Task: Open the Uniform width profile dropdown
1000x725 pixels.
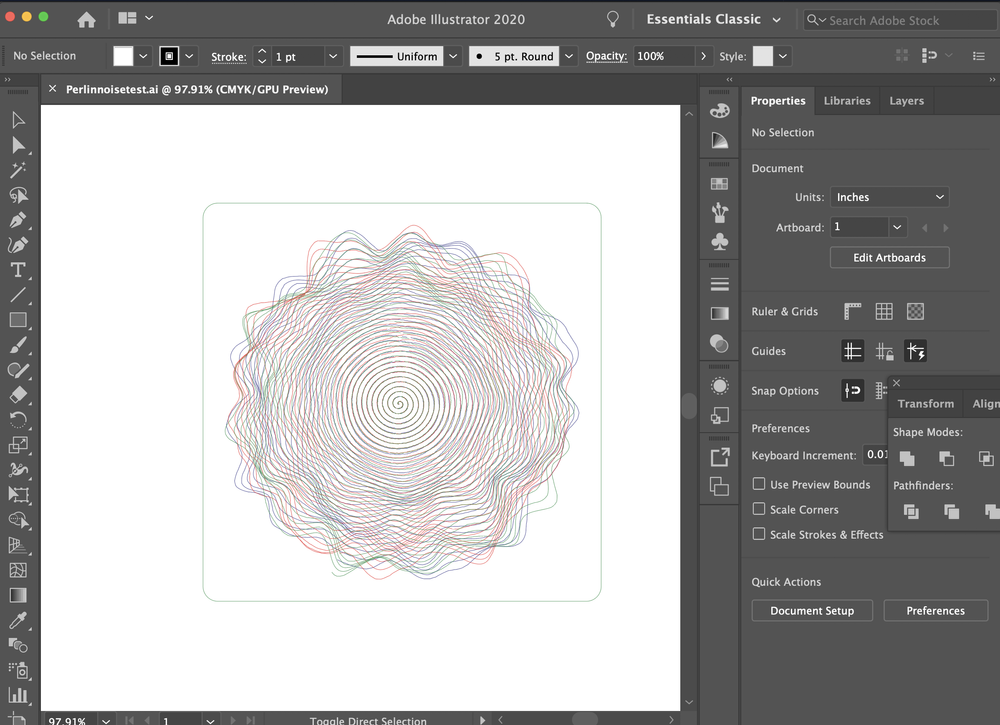Action: pyautogui.click(x=453, y=56)
